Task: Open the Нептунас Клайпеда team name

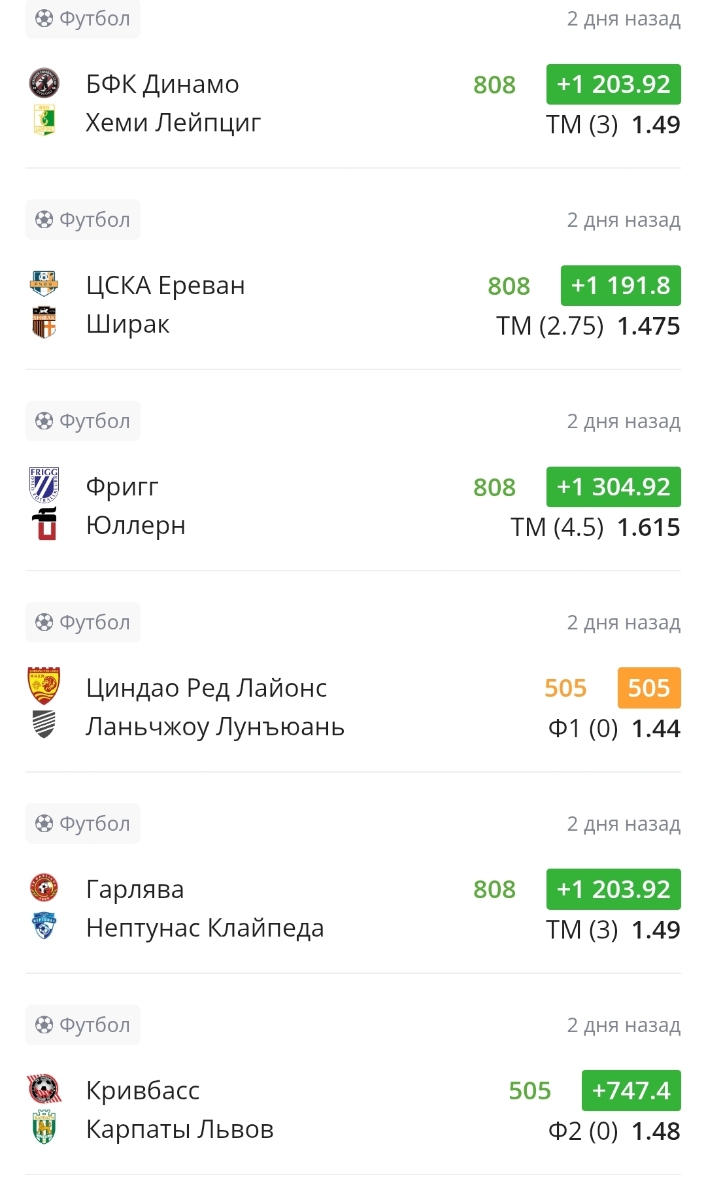Action: pos(205,928)
